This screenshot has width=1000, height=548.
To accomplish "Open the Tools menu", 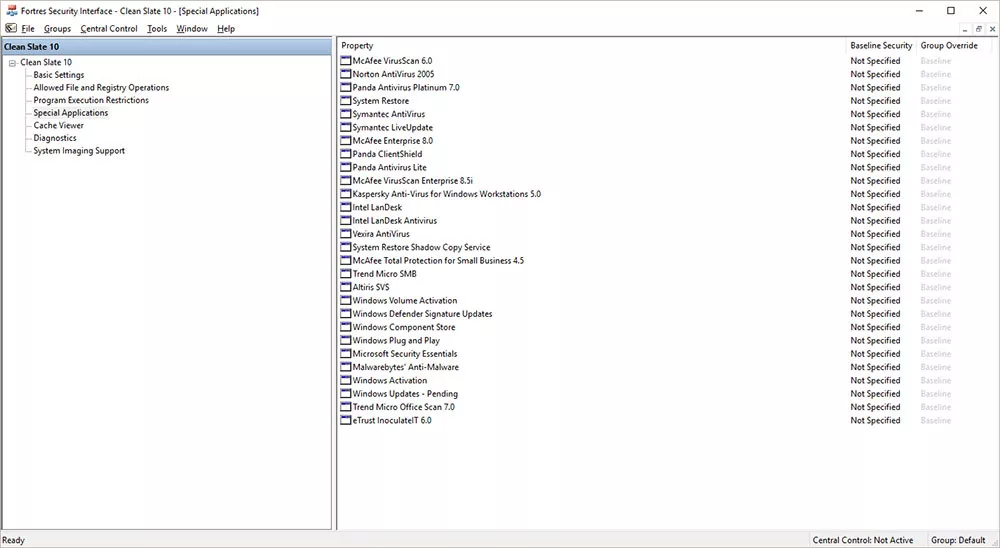I will (x=157, y=29).
